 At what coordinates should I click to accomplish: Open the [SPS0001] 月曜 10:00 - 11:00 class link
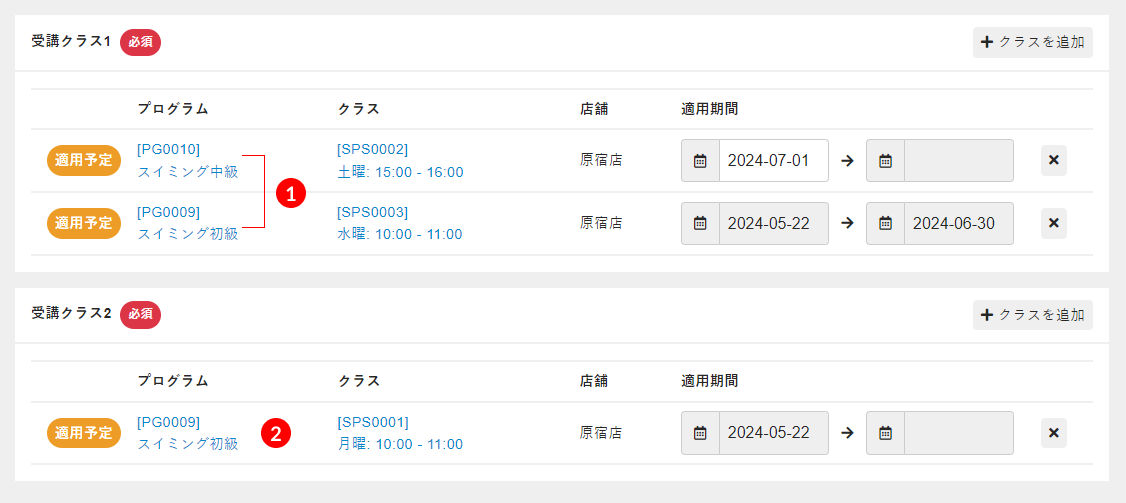(x=399, y=433)
